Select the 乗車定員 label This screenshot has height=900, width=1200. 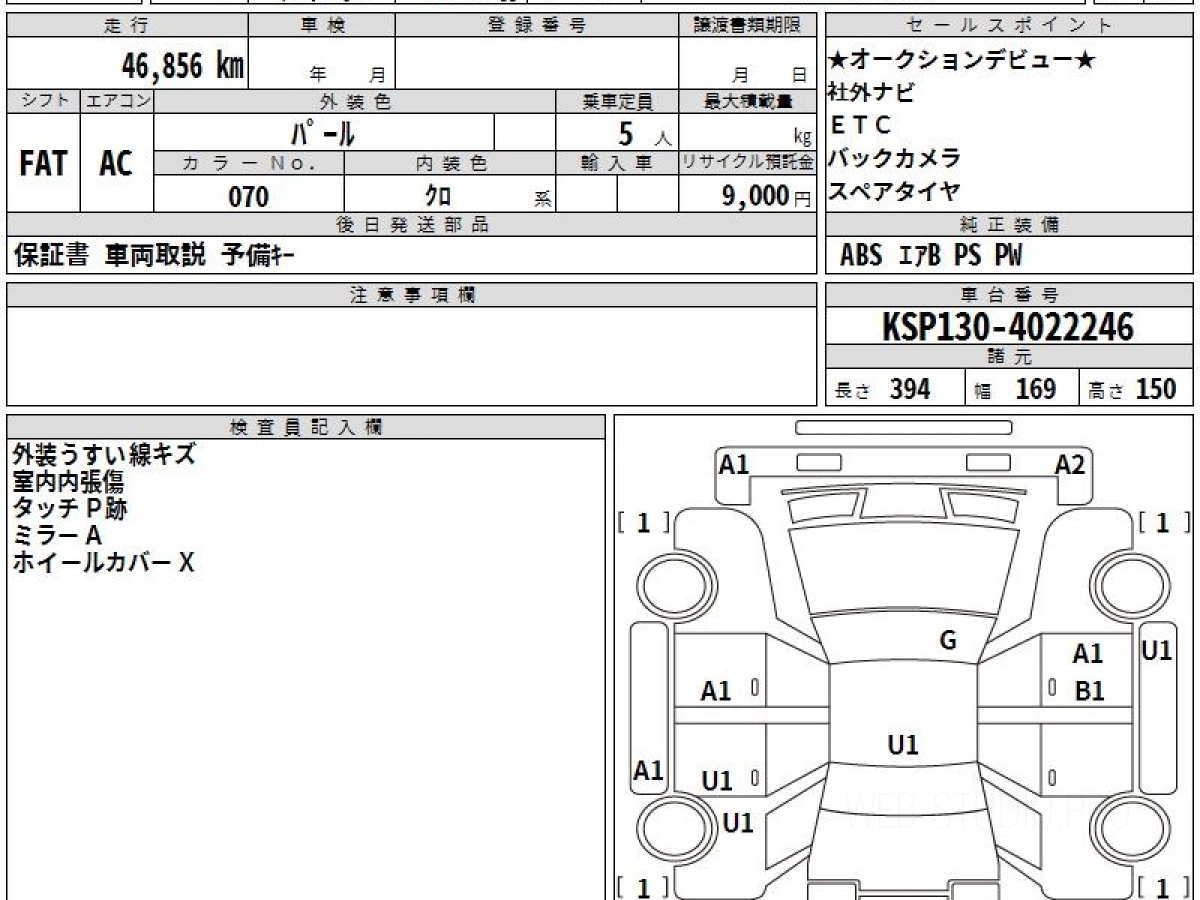[617, 101]
